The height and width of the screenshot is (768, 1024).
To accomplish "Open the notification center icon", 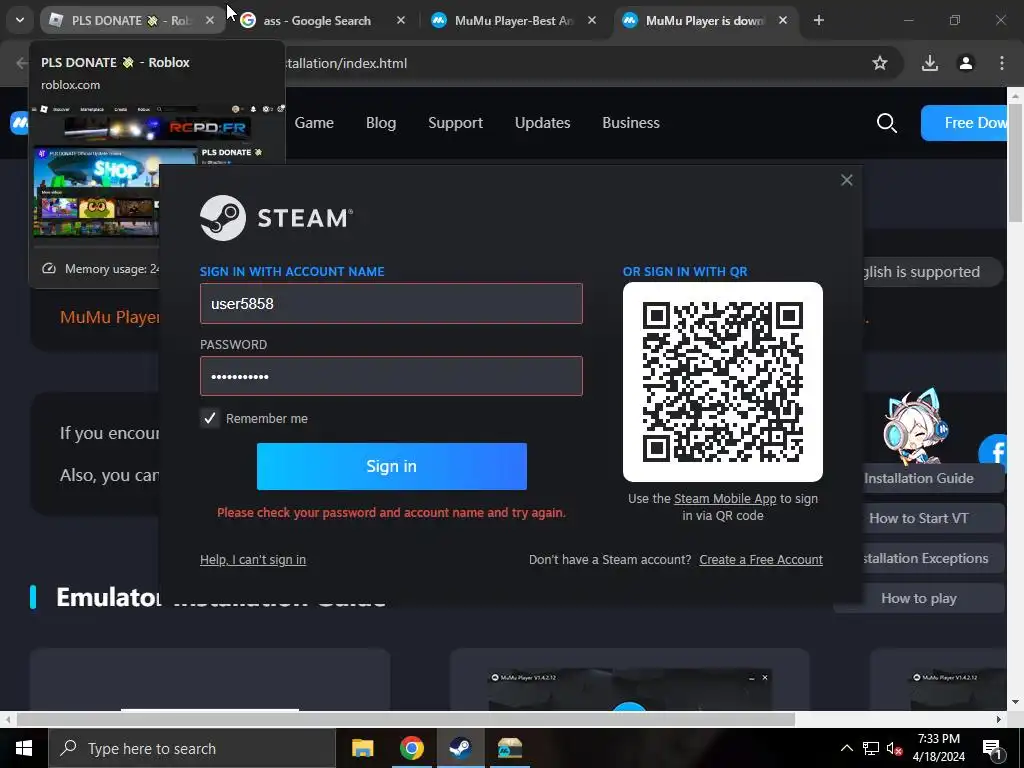I will [x=992, y=748].
